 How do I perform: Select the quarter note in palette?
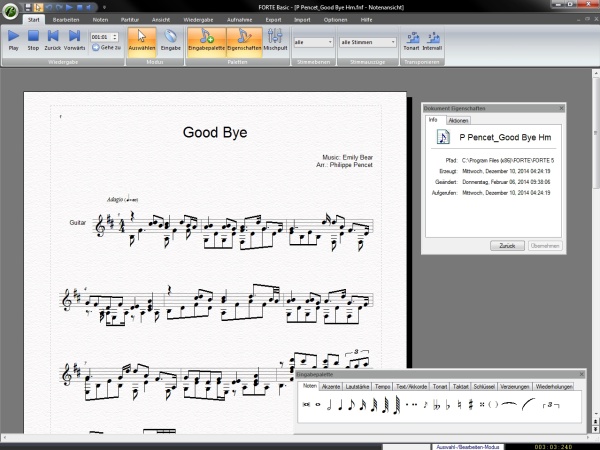pyautogui.click(x=340, y=404)
